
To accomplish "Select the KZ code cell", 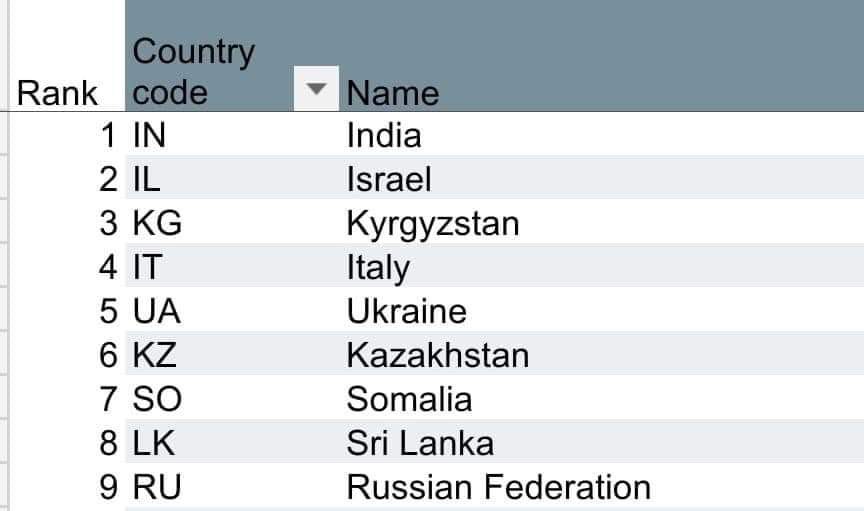I will (232, 353).
